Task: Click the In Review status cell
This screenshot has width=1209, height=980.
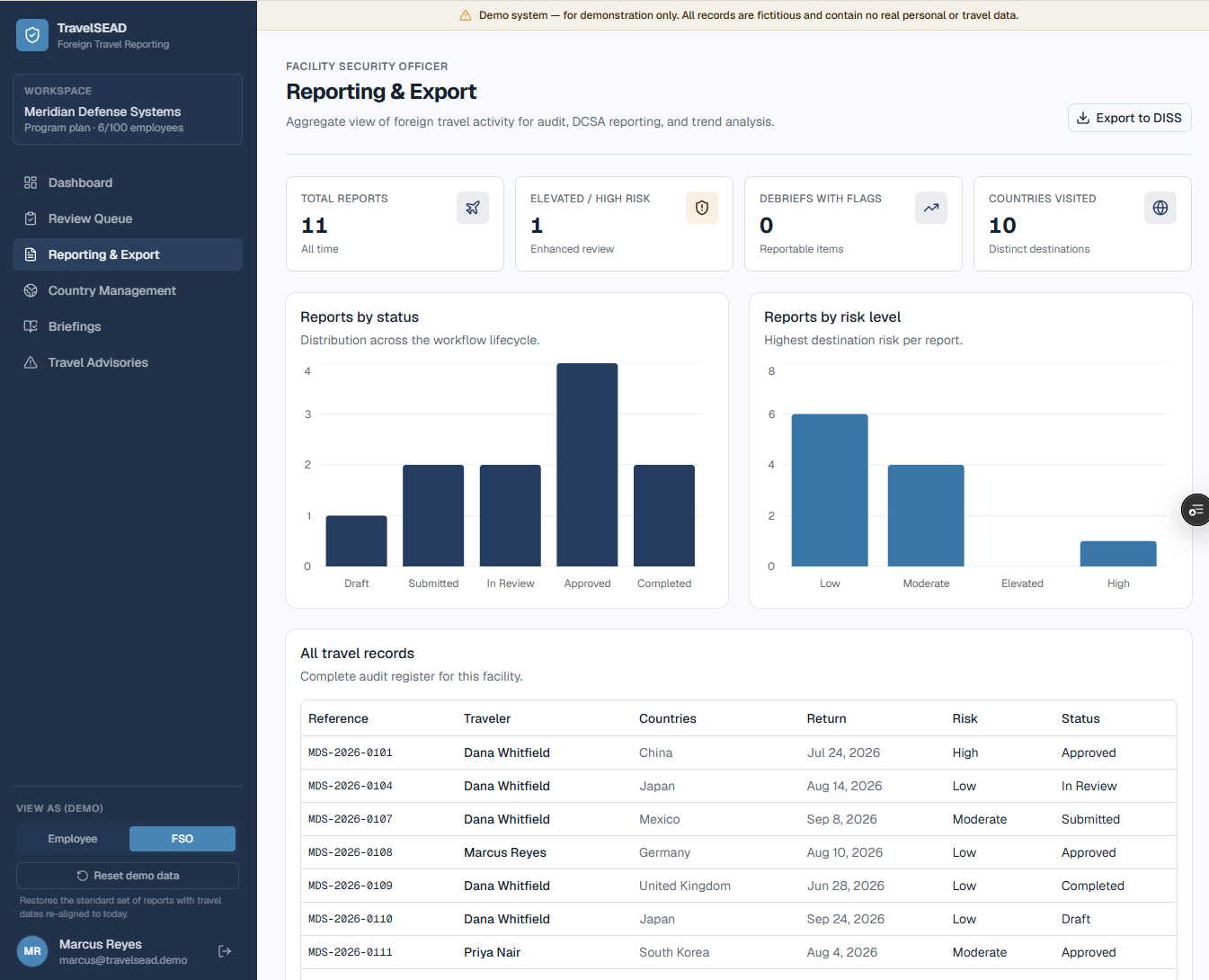Action: pos(1089,786)
